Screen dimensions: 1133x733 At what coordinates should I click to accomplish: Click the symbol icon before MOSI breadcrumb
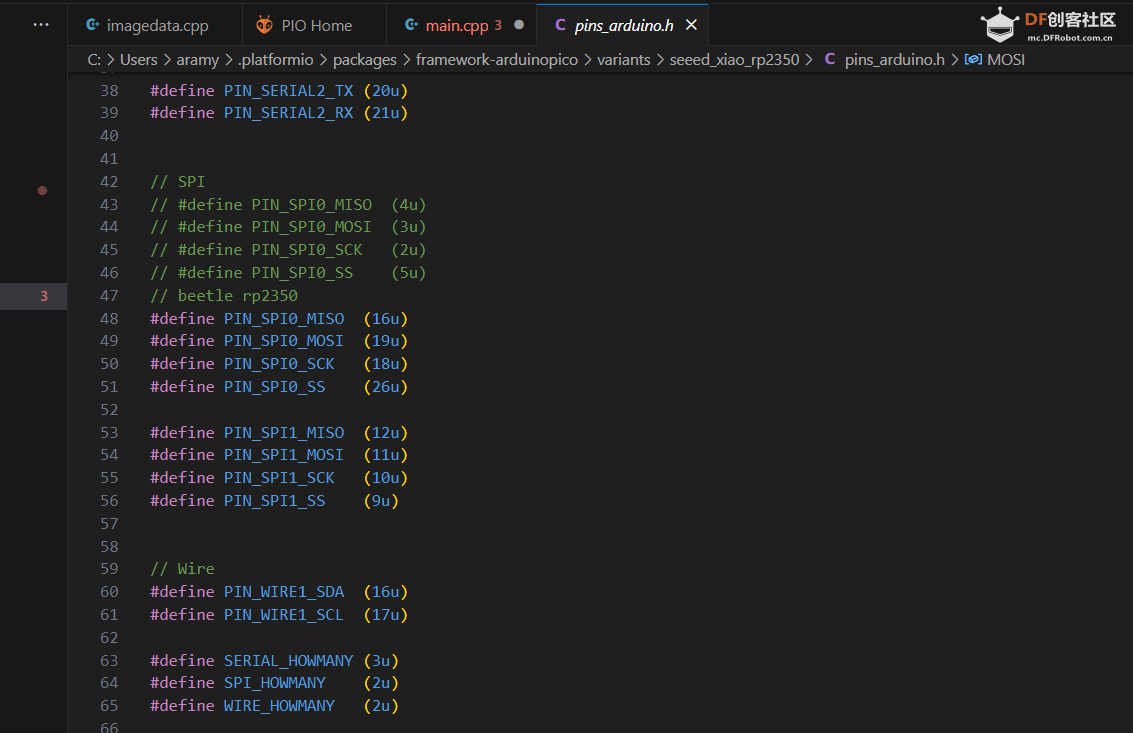tap(973, 59)
